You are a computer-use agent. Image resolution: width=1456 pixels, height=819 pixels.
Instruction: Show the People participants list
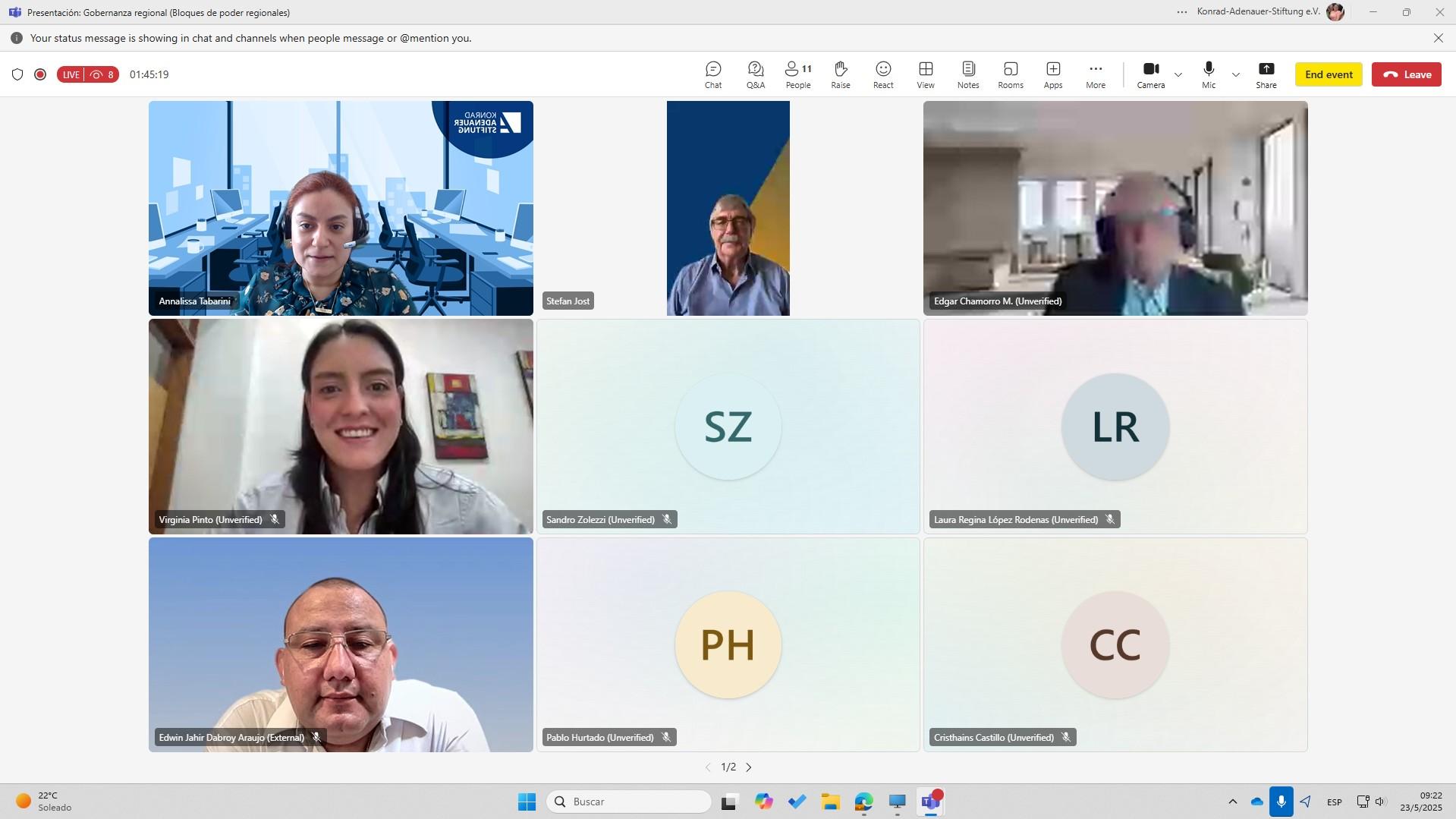tap(797, 74)
